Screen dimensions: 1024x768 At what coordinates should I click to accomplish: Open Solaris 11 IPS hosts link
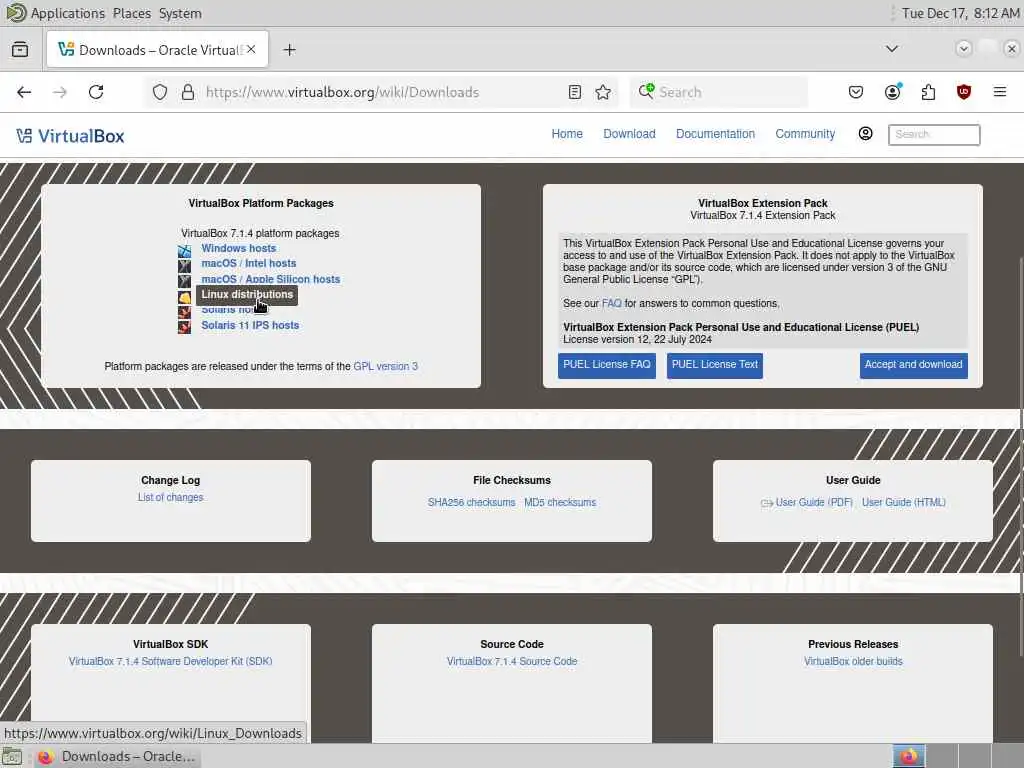coord(250,325)
